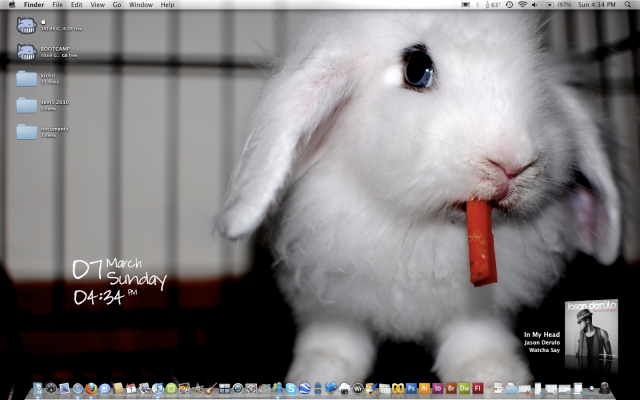
Task: Open the File menu
Action: [x=57, y=5]
